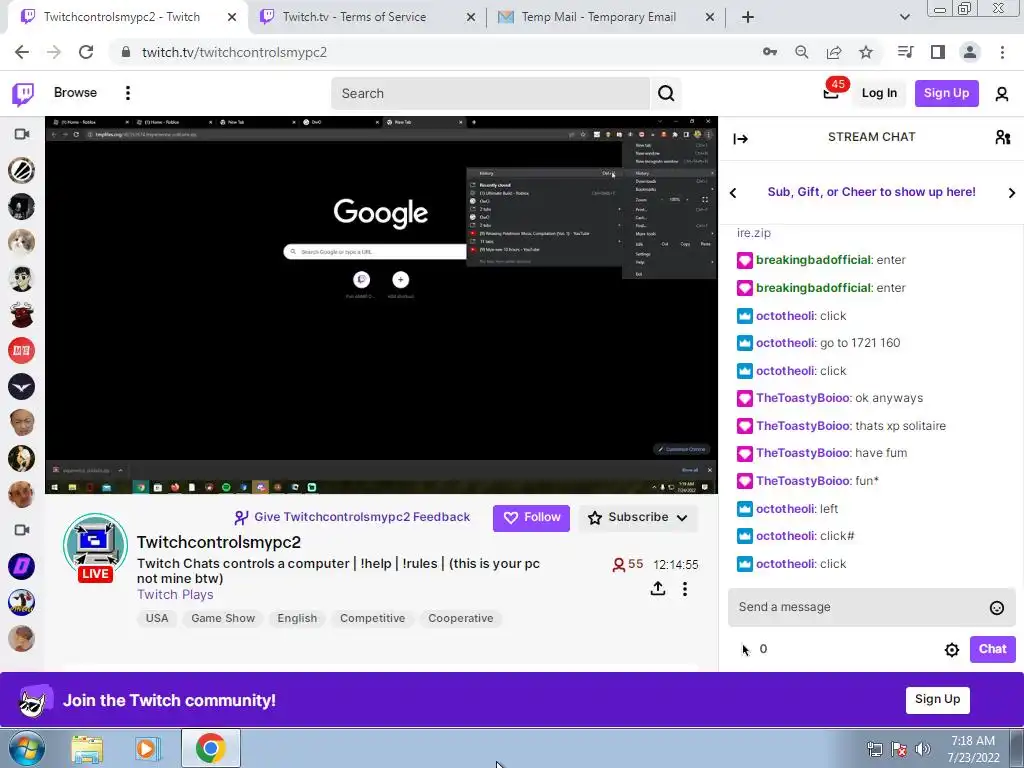Screen dimensions: 1024x768
Task: Open the user profile icon in Twitch header
Action: coord(1002,93)
